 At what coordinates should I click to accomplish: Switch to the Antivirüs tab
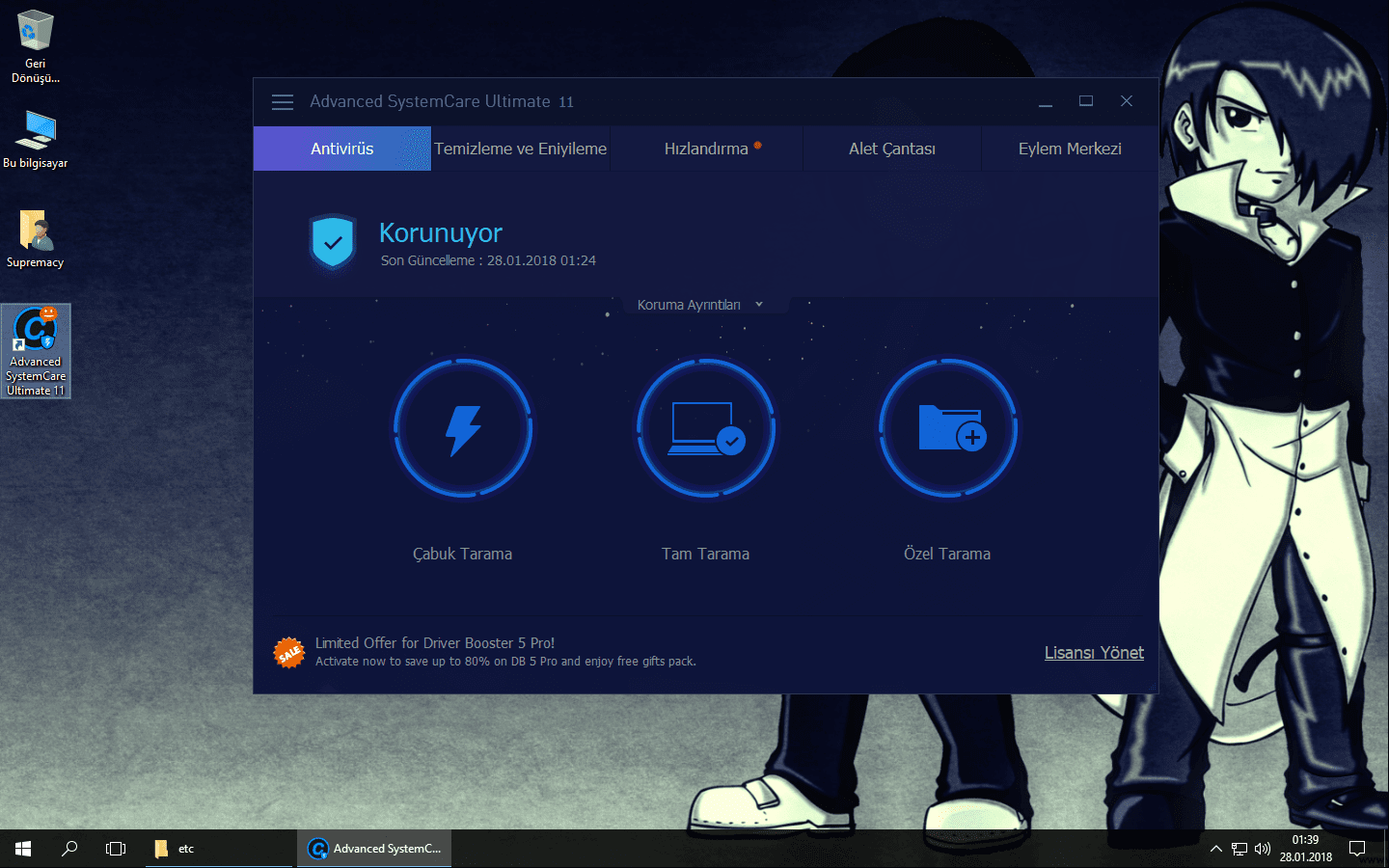(x=342, y=149)
